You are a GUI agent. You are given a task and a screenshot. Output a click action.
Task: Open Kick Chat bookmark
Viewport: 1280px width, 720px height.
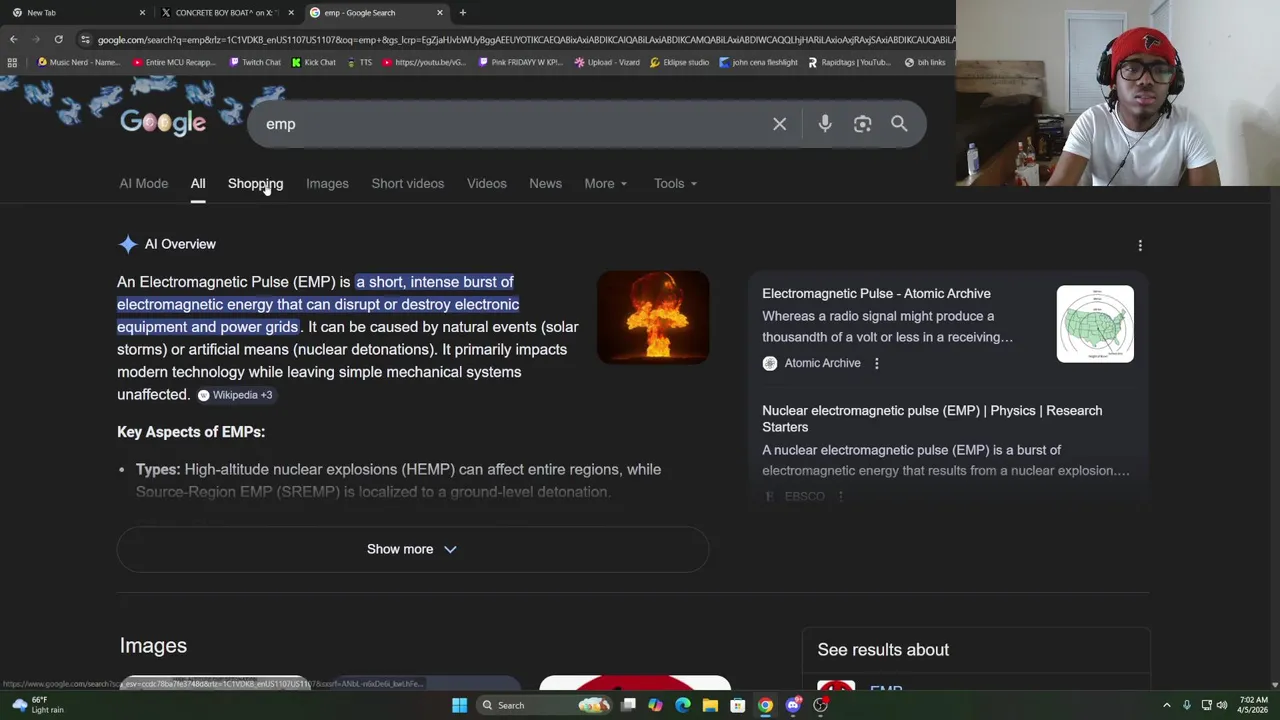(313, 62)
